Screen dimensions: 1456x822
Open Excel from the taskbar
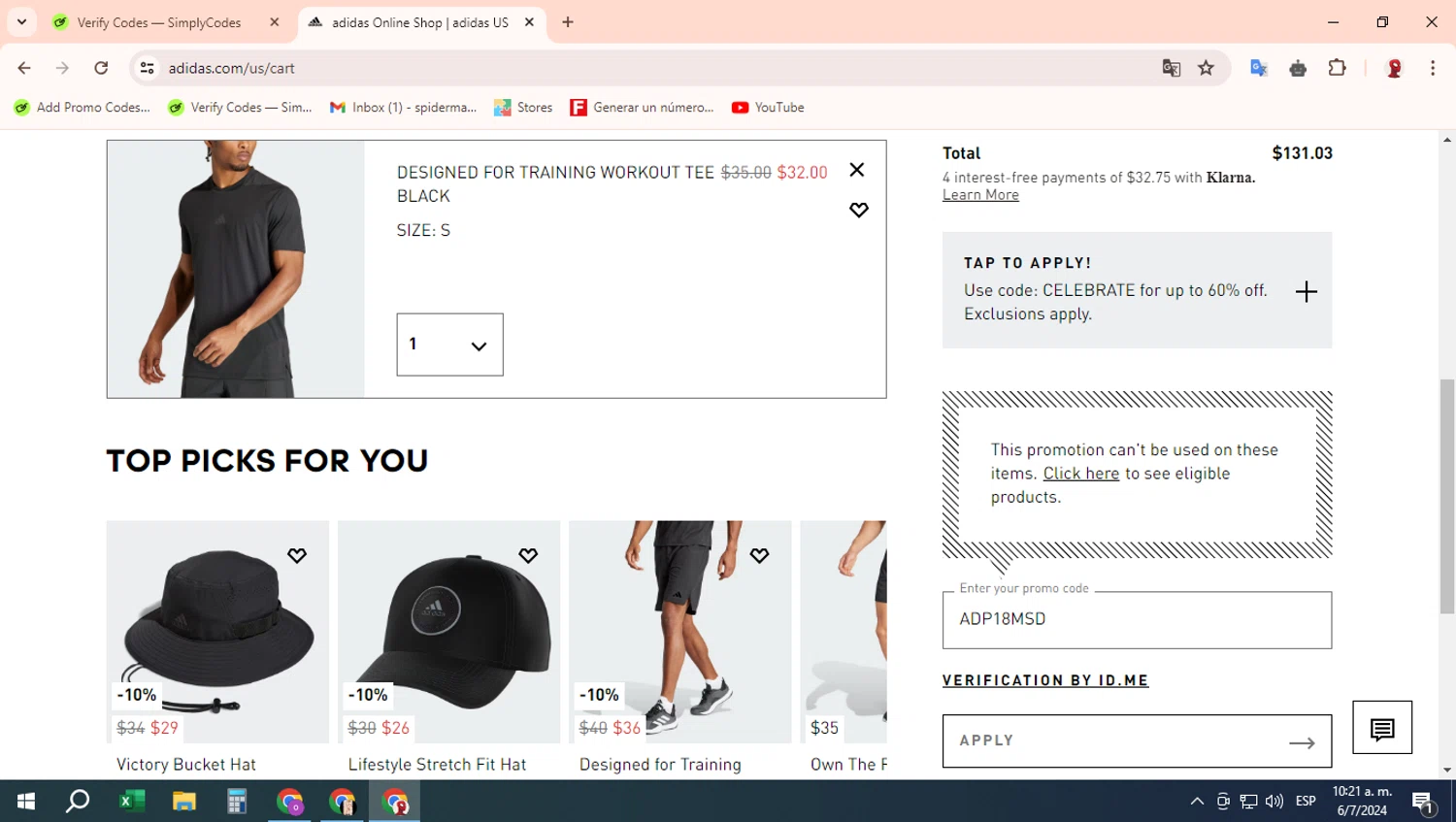coord(131,801)
